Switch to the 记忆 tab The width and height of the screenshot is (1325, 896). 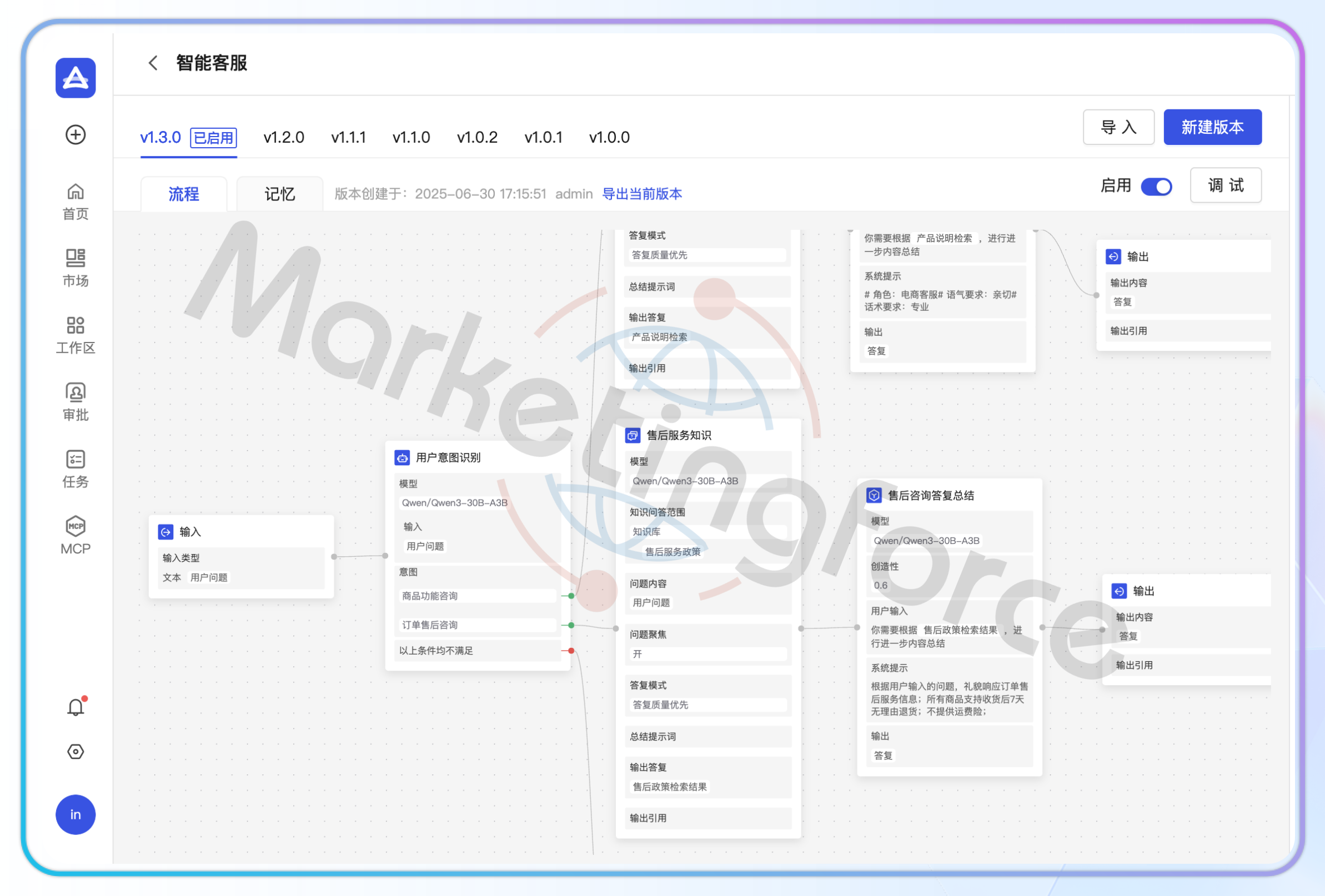(x=279, y=194)
